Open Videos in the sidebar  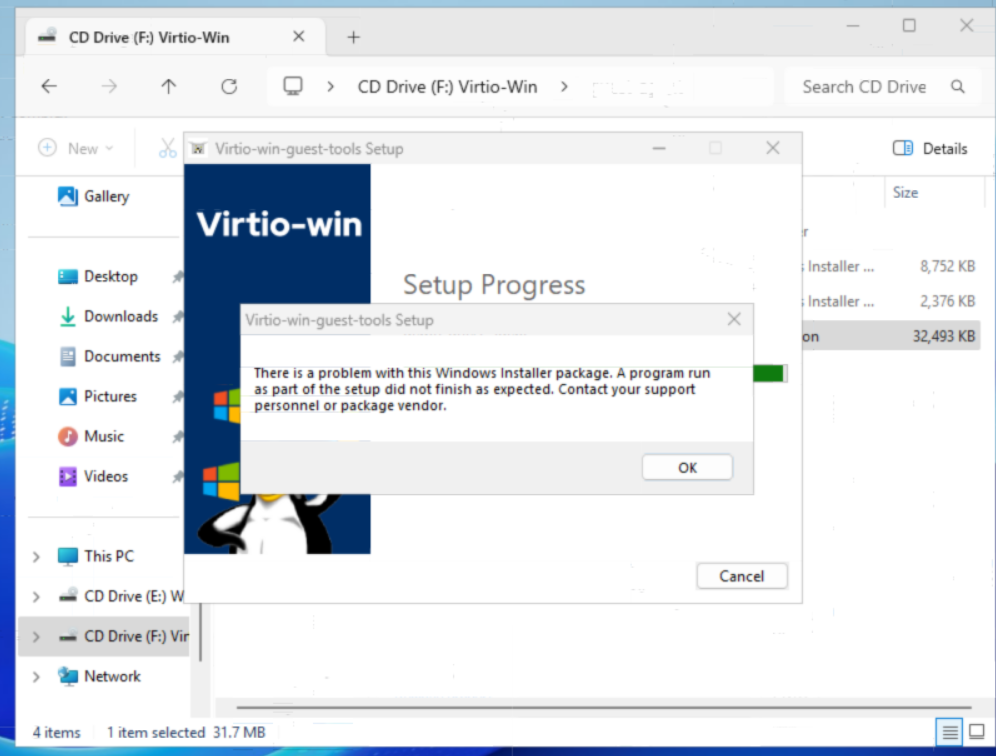tap(93, 476)
